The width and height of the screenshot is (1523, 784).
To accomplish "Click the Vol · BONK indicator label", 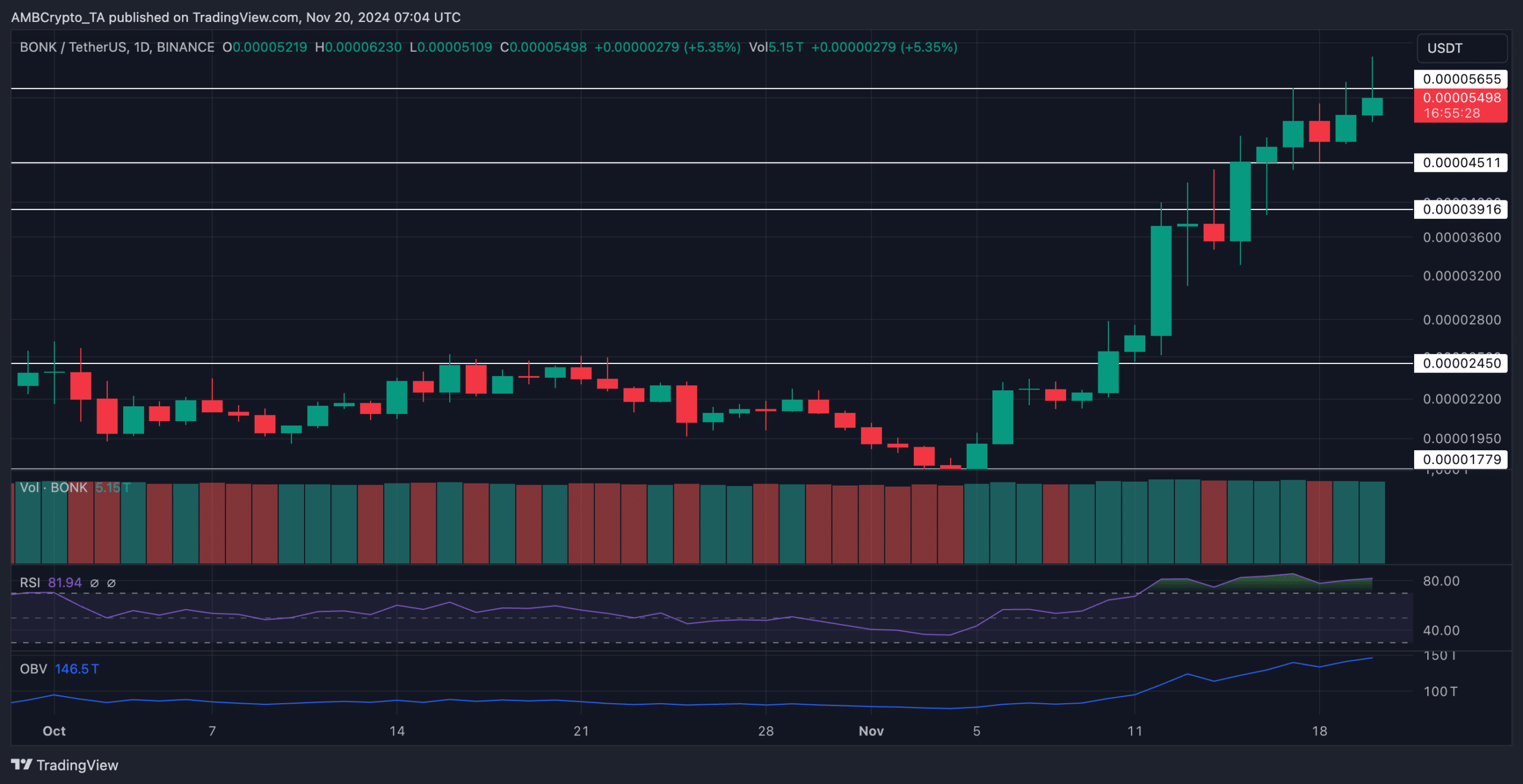I will click(x=54, y=488).
